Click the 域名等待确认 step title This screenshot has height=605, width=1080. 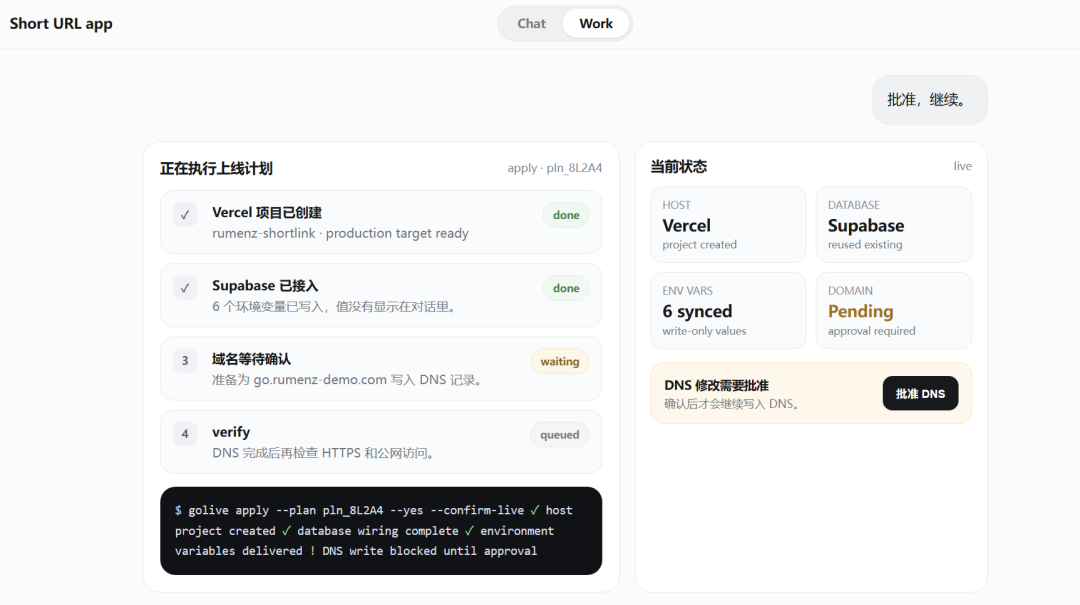point(251,359)
